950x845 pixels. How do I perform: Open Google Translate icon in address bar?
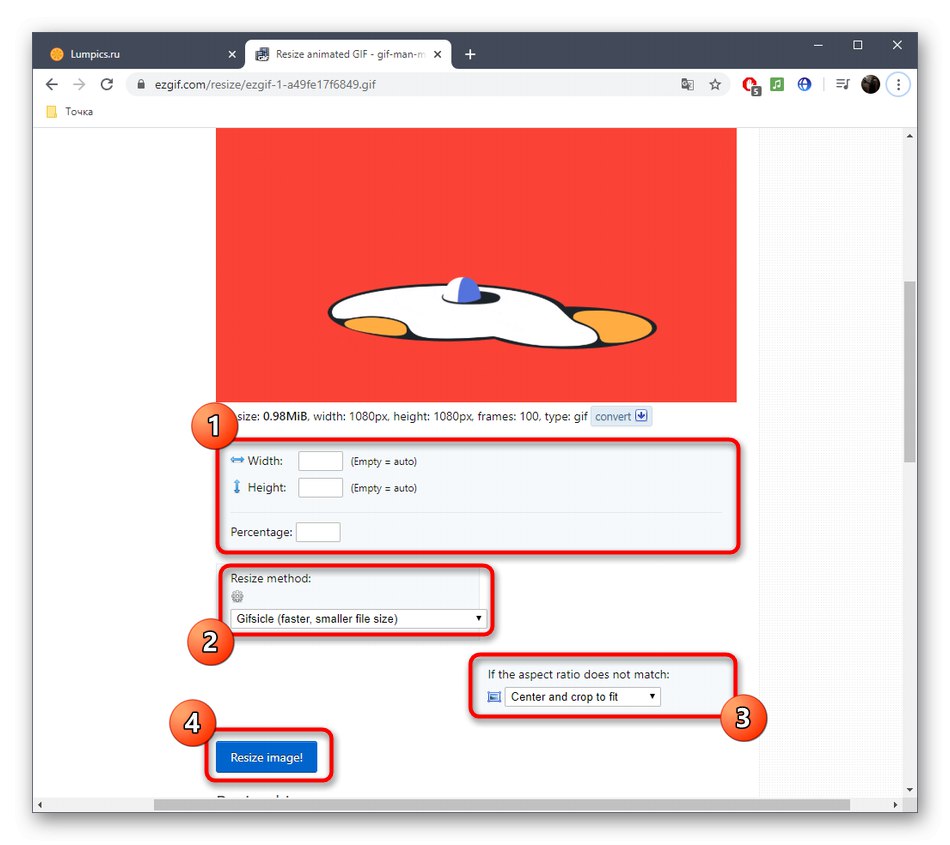pos(687,85)
